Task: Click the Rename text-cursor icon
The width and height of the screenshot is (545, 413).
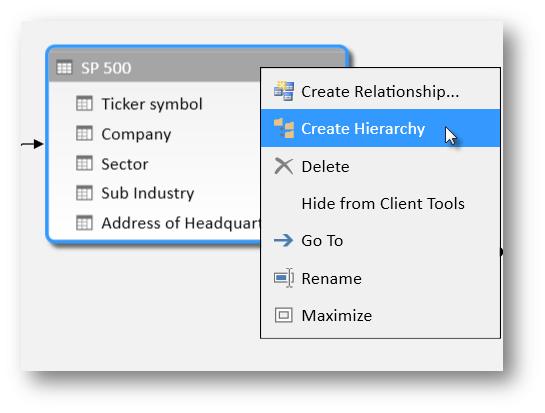Action: [284, 278]
